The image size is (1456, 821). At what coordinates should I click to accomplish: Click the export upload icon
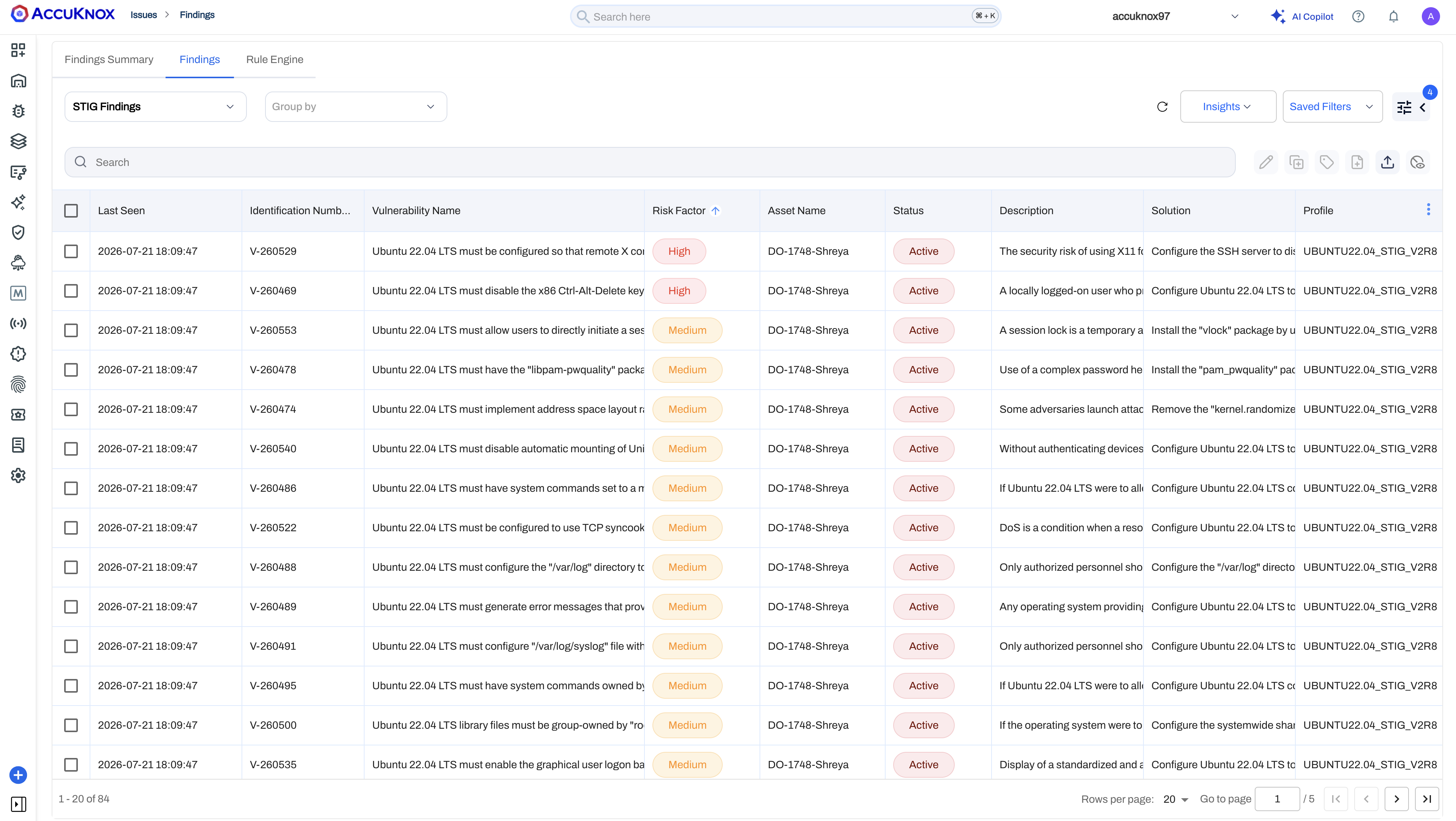point(1388,163)
